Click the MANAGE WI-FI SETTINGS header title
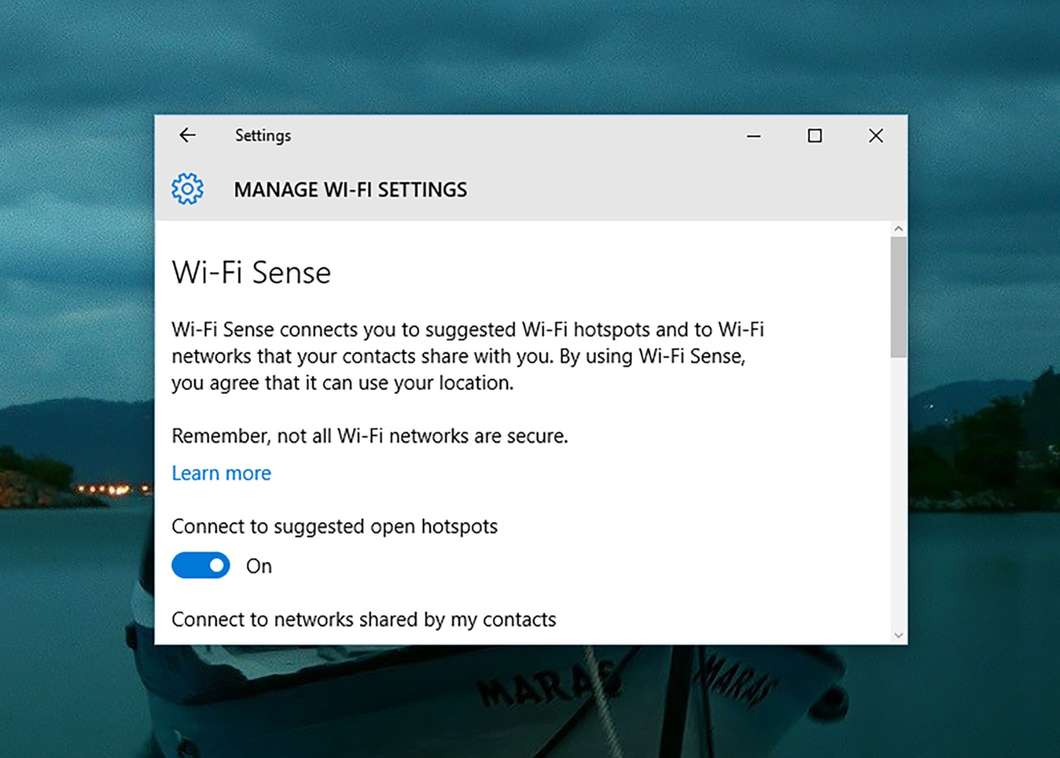The image size is (1060, 758). [350, 190]
